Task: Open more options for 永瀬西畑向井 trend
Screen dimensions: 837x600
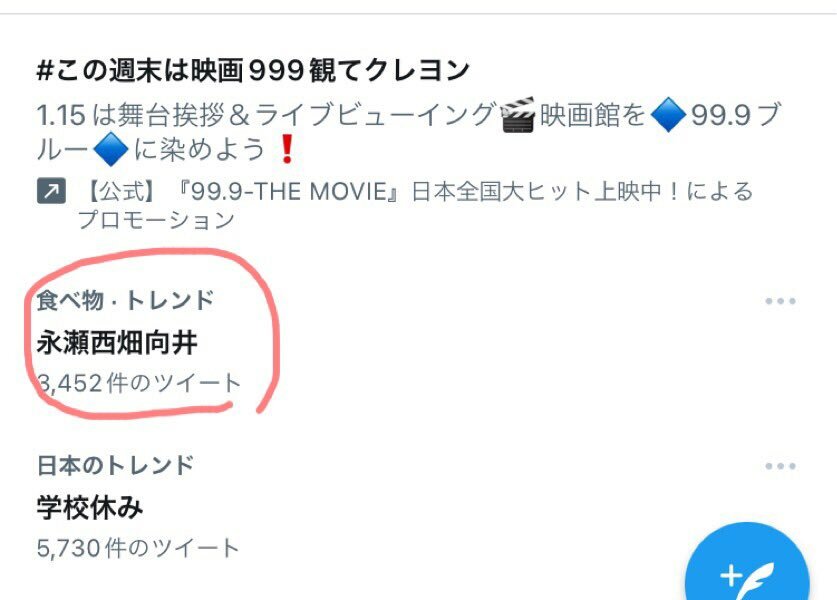Action: (780, 301)
